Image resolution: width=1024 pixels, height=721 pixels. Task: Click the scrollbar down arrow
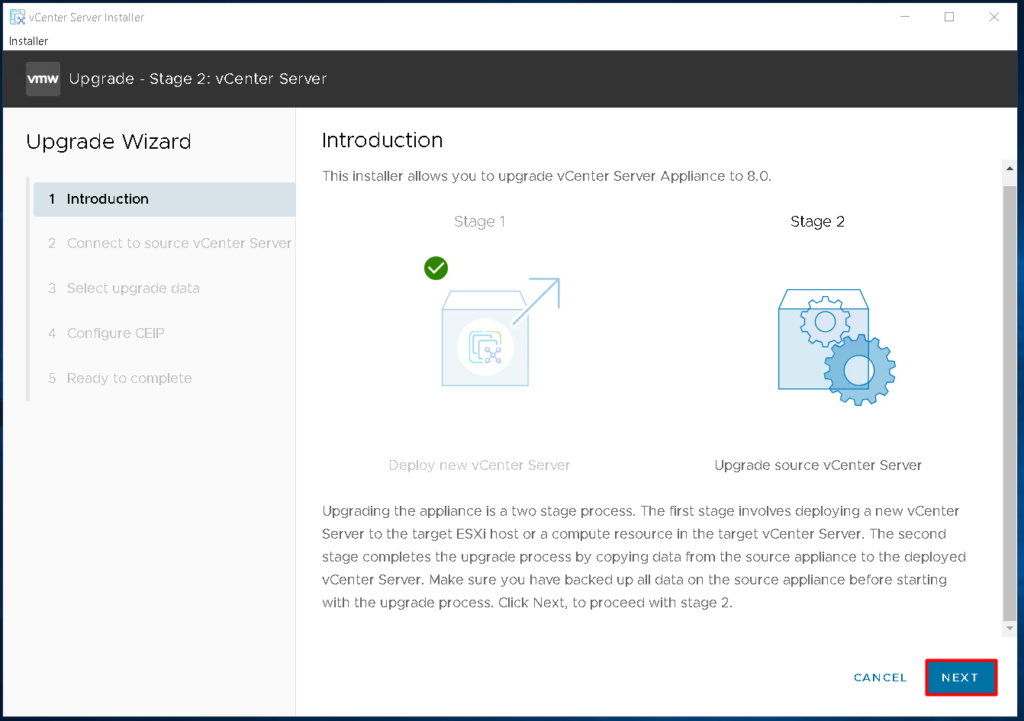click(1009, 628)
